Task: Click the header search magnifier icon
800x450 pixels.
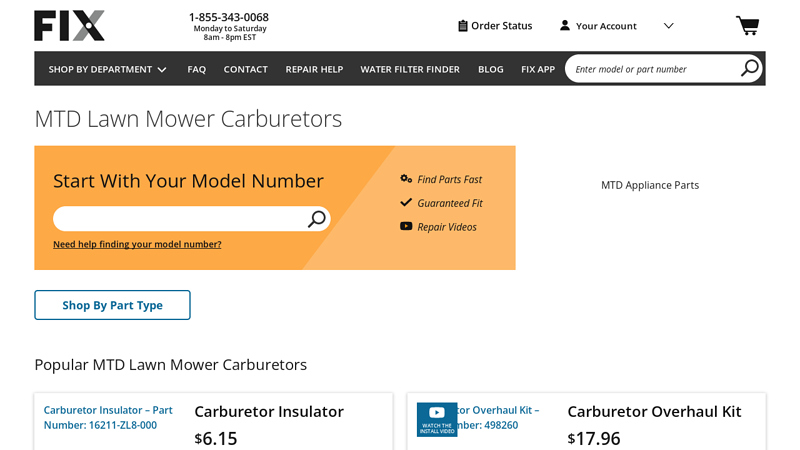Action: coord(749,68)
